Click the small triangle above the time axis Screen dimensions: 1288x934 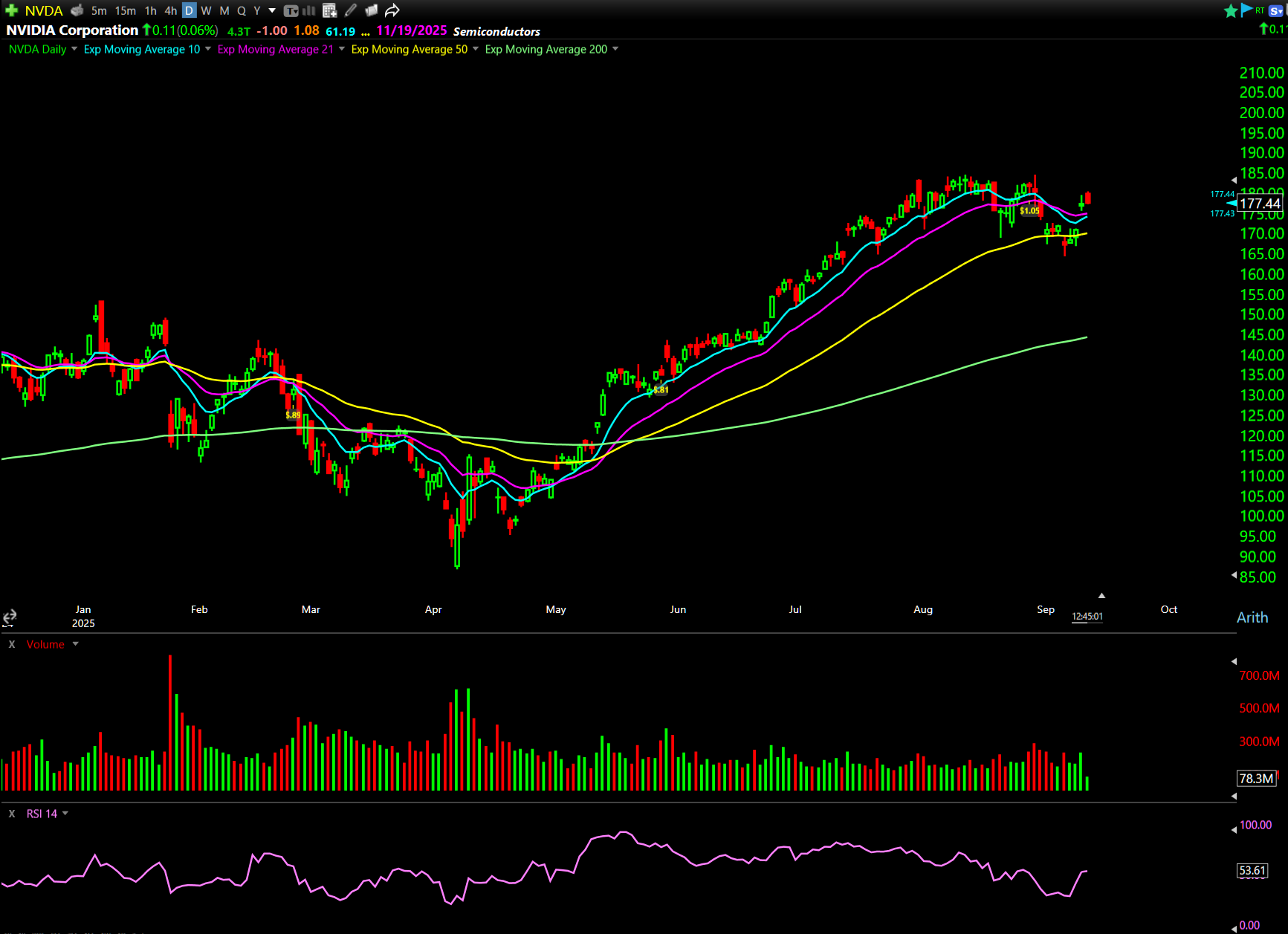coord(1101,596)
